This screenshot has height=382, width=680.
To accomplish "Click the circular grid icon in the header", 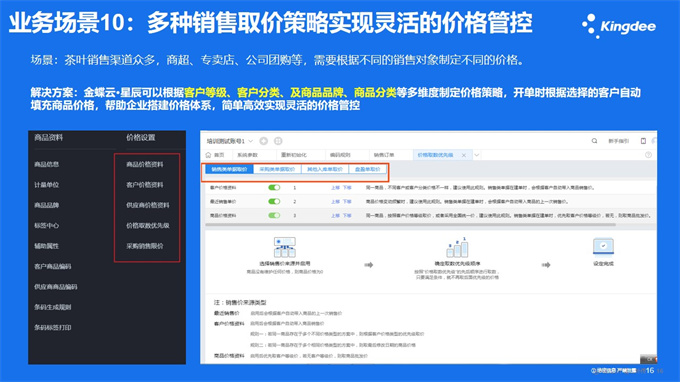I will click(278, 141).
